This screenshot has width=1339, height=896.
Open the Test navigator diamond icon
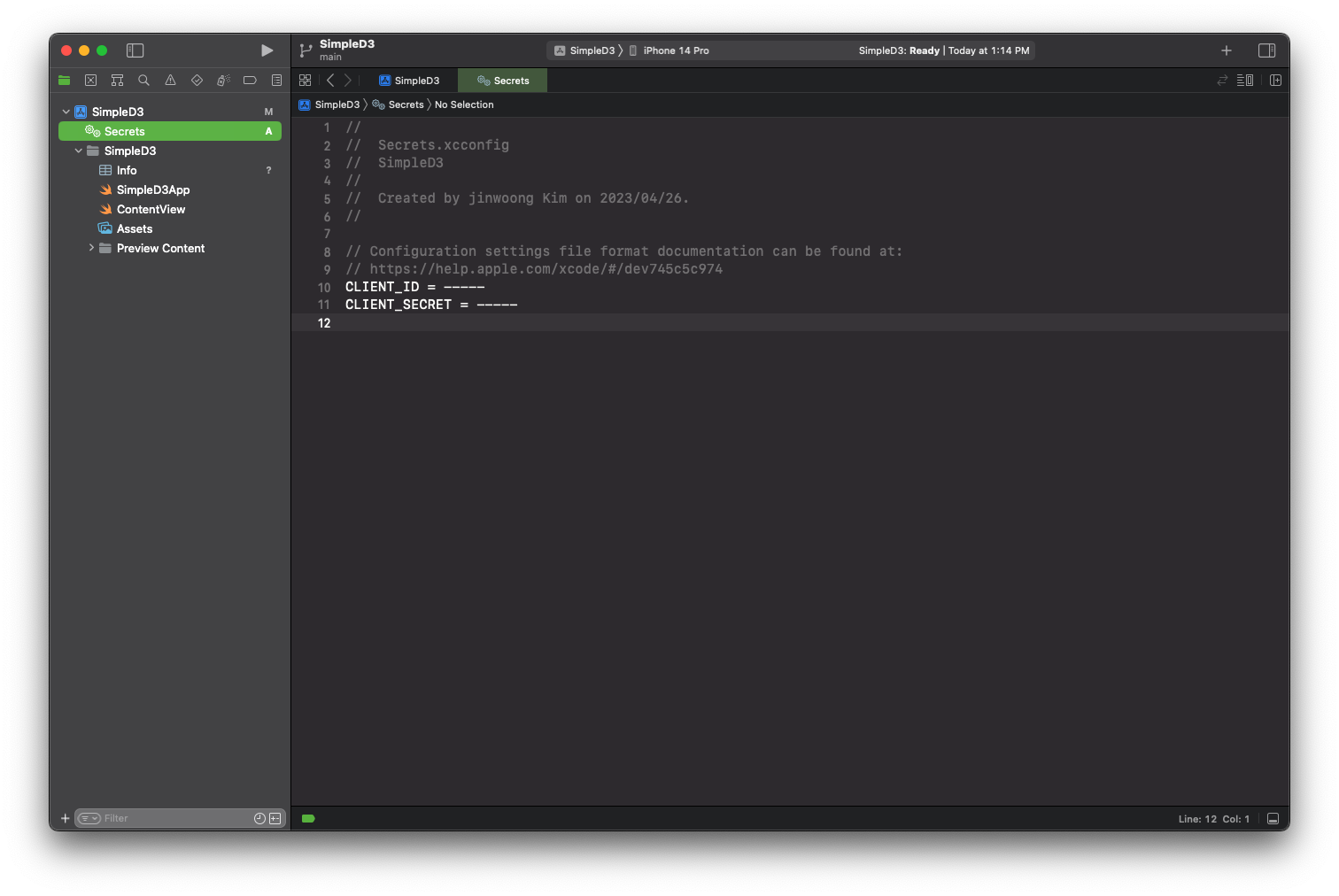coord(197,81)
